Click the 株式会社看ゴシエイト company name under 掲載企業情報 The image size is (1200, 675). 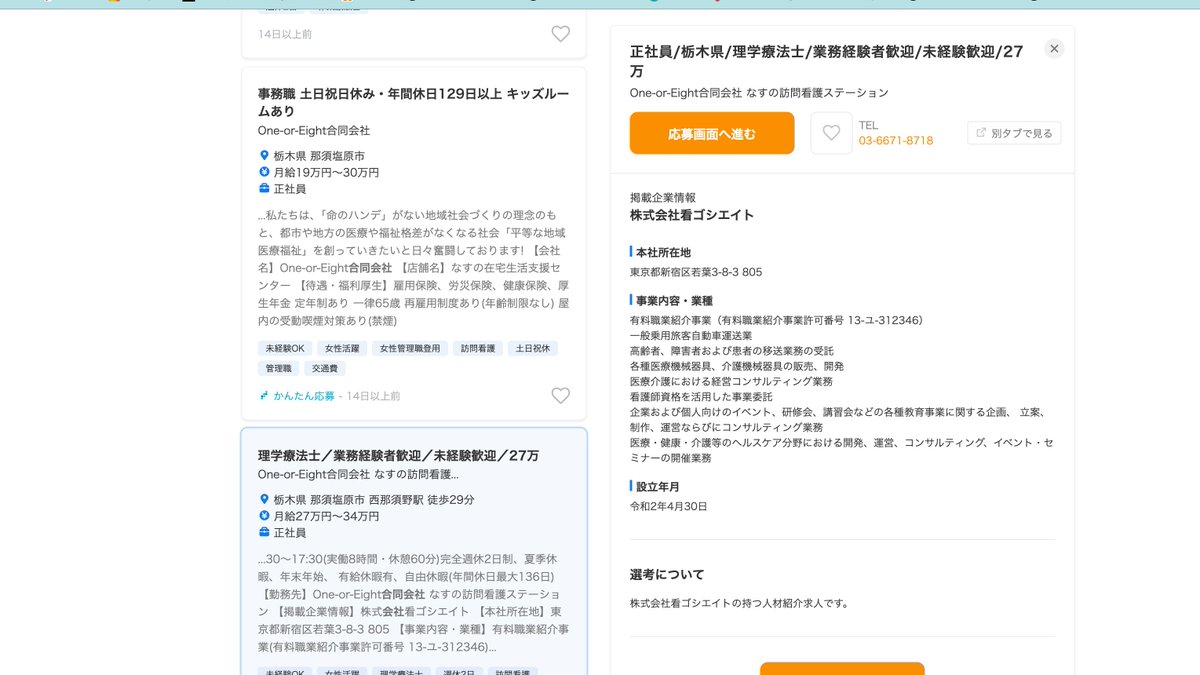(692, 215)
